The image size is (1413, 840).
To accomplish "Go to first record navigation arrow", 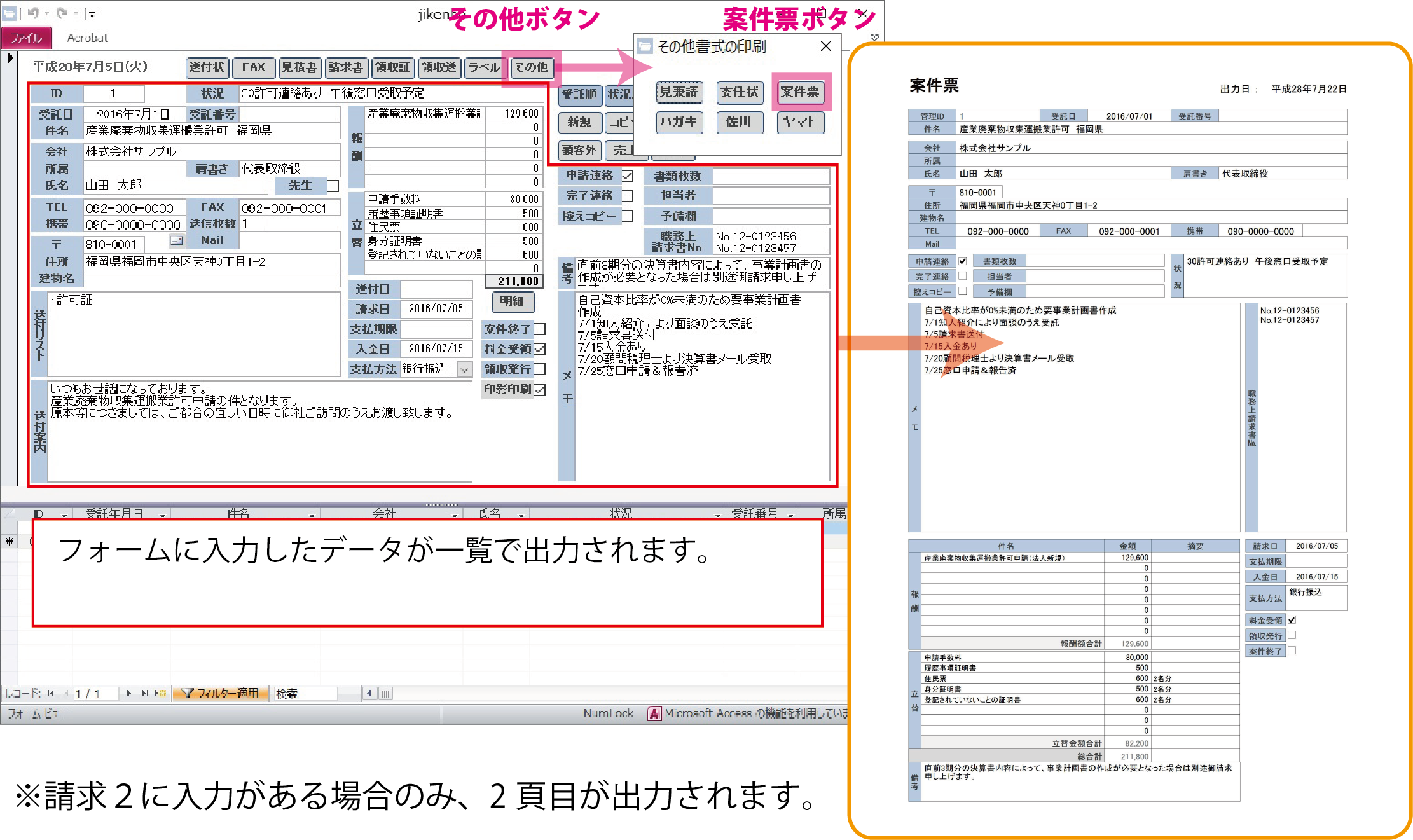I will tap(51, 694).
